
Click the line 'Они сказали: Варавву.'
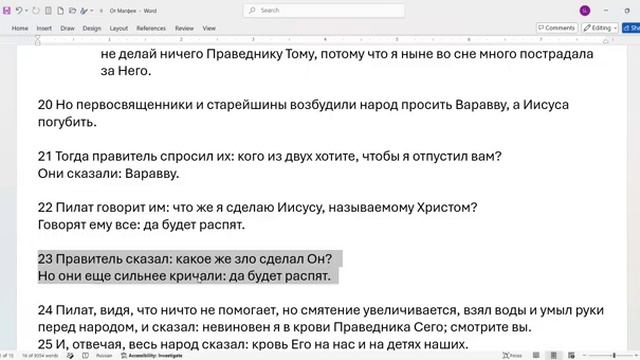(109, 174)
